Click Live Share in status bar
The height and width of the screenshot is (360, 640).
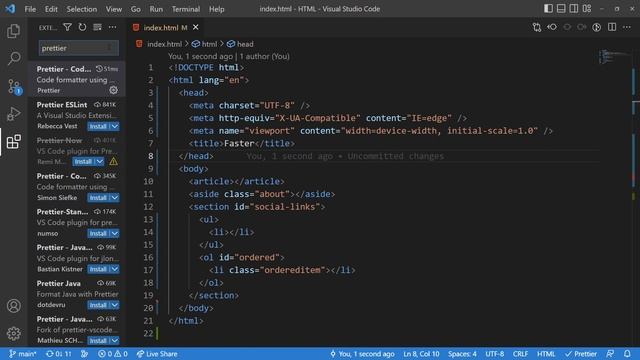[x=157, y=354]
